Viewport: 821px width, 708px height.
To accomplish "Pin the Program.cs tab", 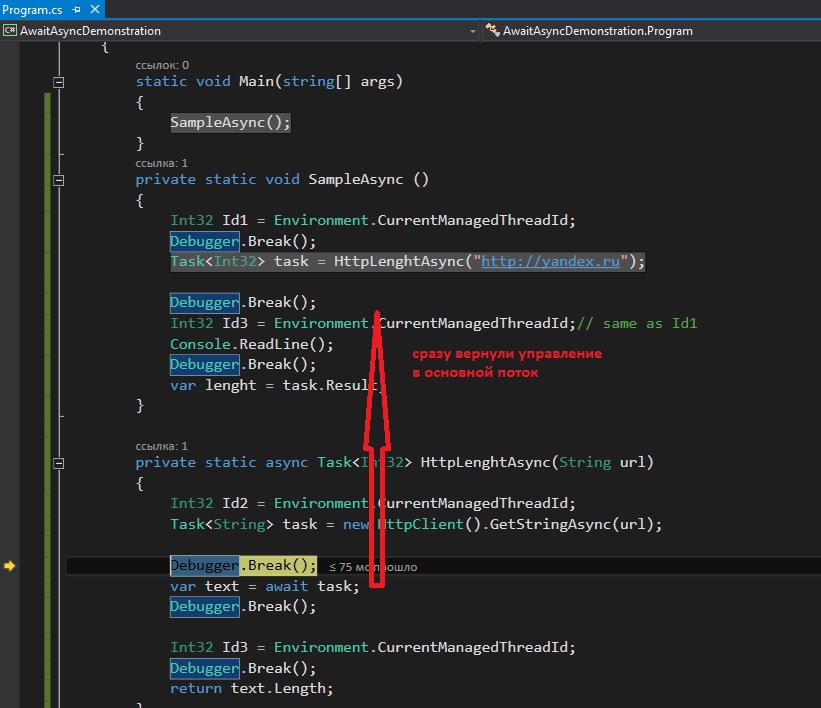I will (76, 9).
